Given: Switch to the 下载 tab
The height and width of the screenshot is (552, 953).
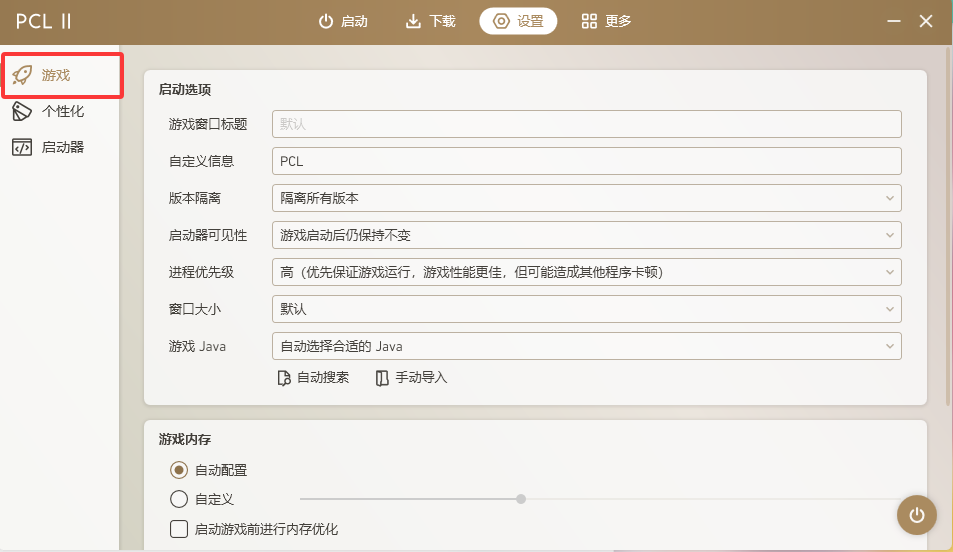Looking at the screenshot, I should click(x=430, y=21).
